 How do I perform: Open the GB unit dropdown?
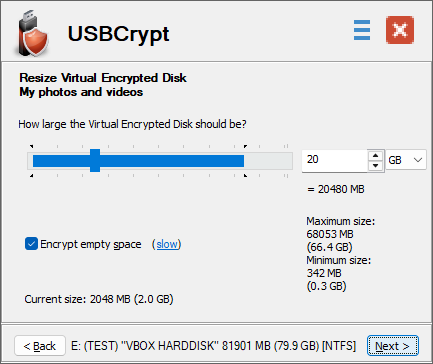pos(406,160)
